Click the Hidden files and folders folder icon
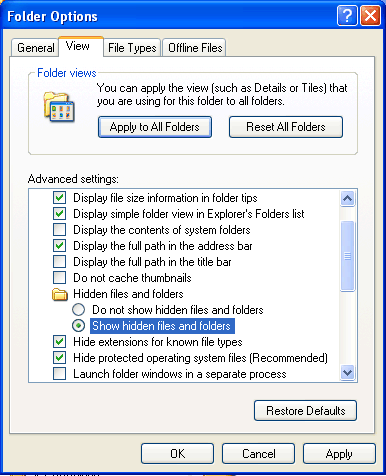Viewport: 386px width, 476px height. (x=60, y=294)
